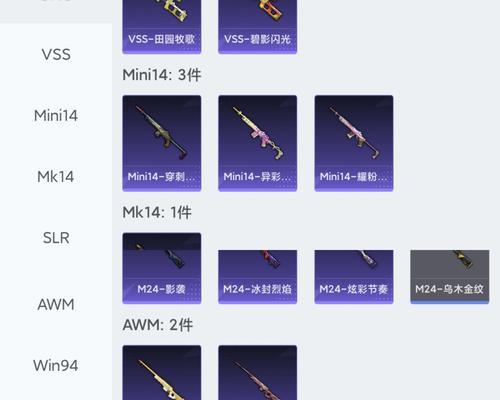View the M24-炫彩节奏 skin card
The height and width of the screenshot is (400, 500).
(354, 277)
